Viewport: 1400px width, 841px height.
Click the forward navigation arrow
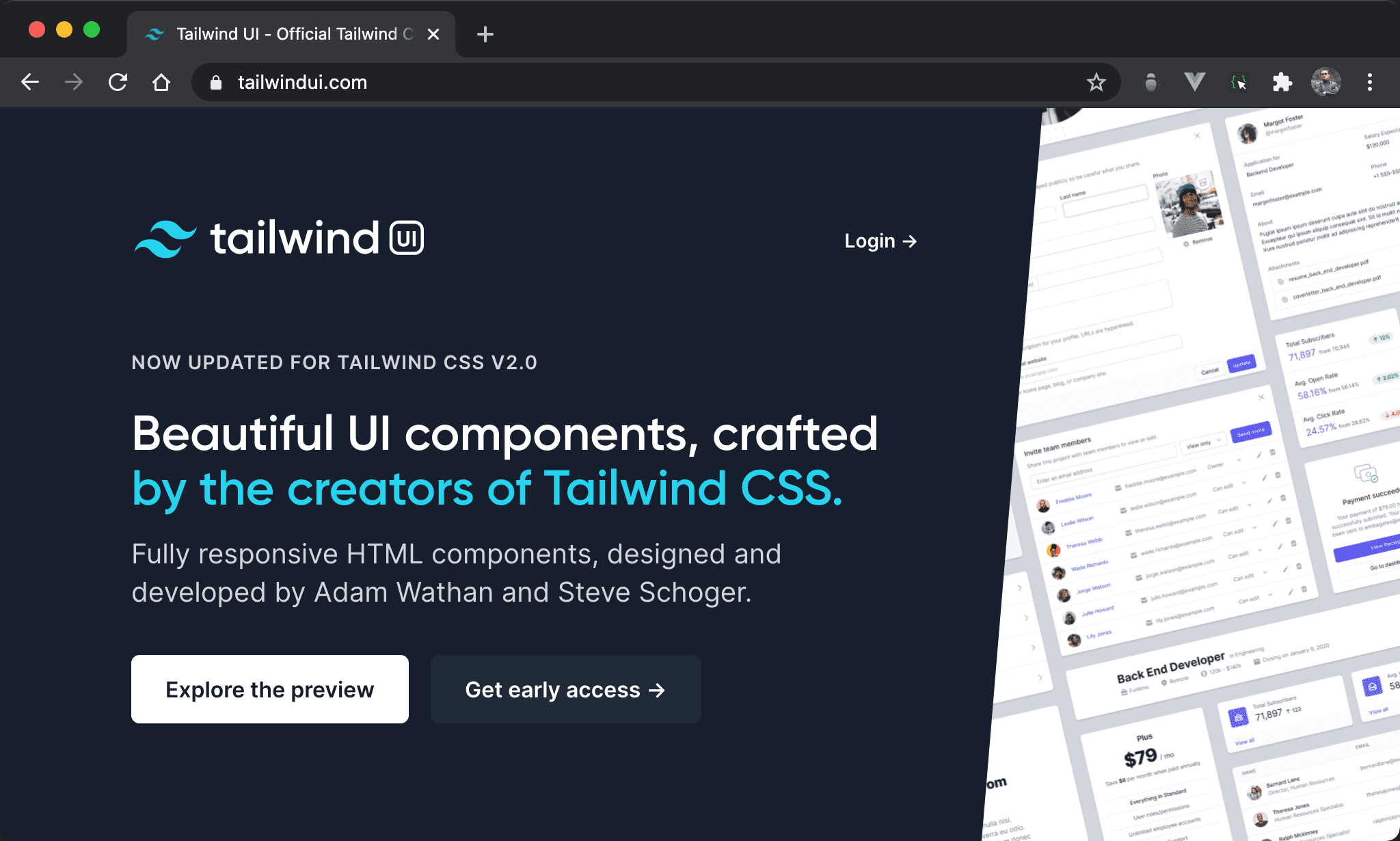tap(73, 82)
